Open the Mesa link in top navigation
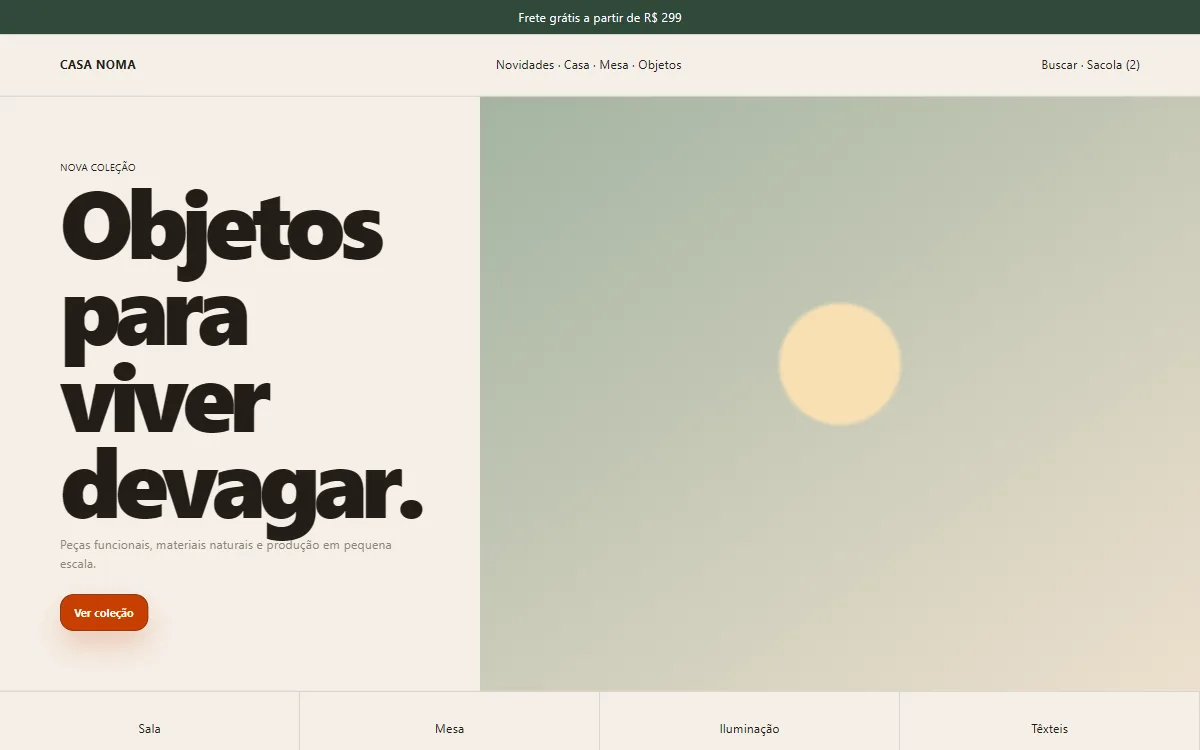1200x750 pixels. pos(614,65)
